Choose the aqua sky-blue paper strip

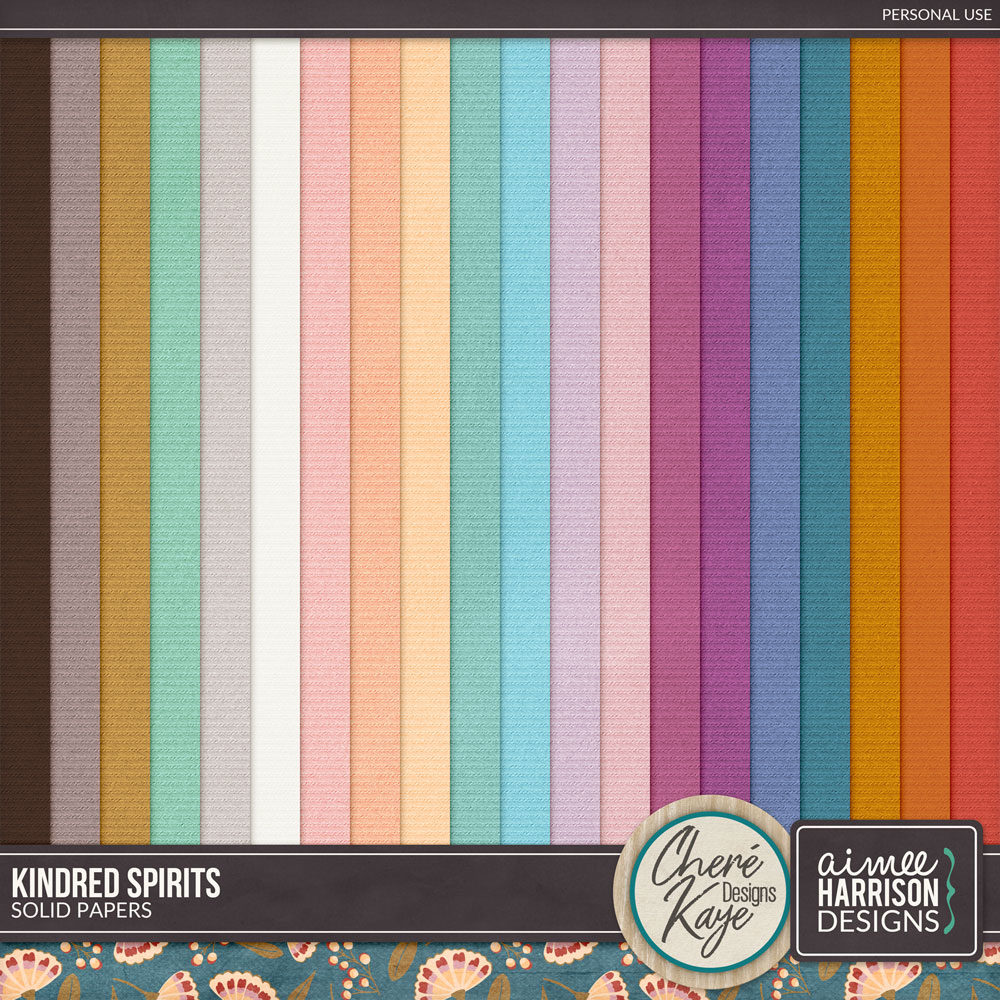[x=526, y=441]
